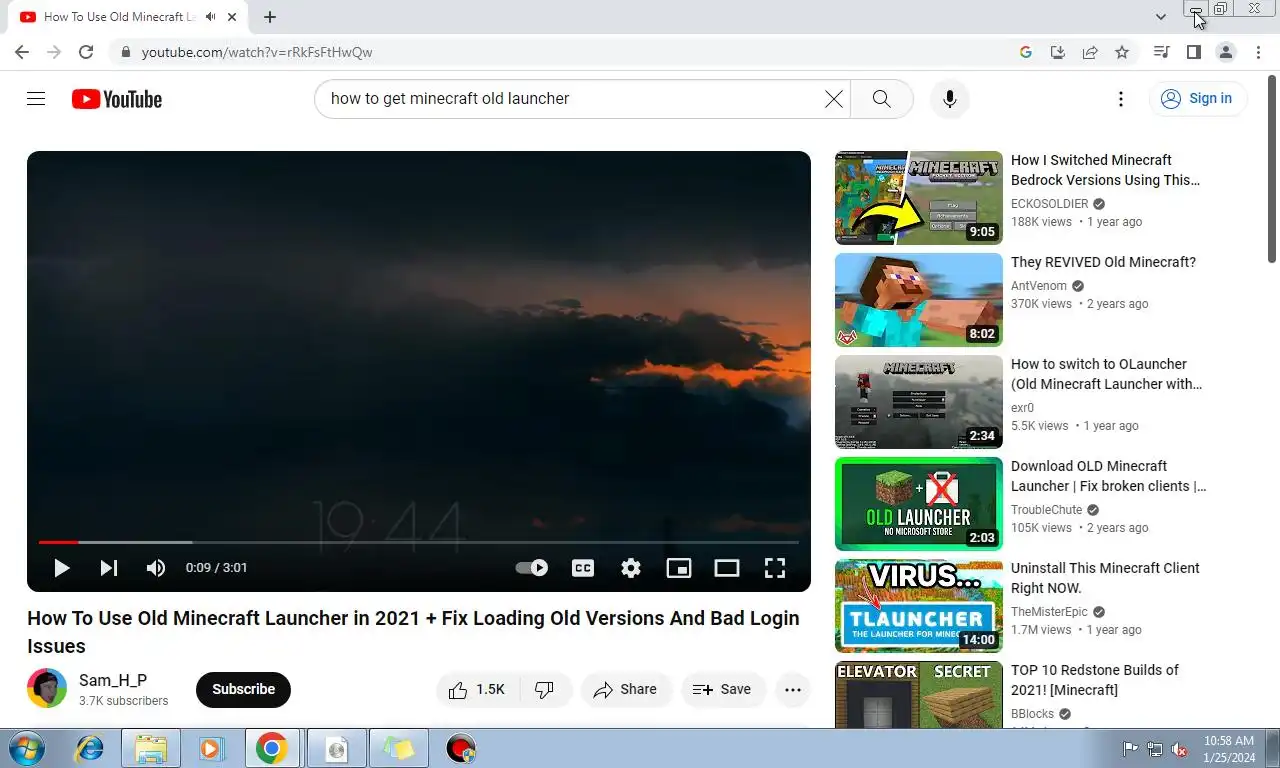Open How to switch to OLauncher title
The width and height of the screenshot is (1280, 768).
[1107, 374]
